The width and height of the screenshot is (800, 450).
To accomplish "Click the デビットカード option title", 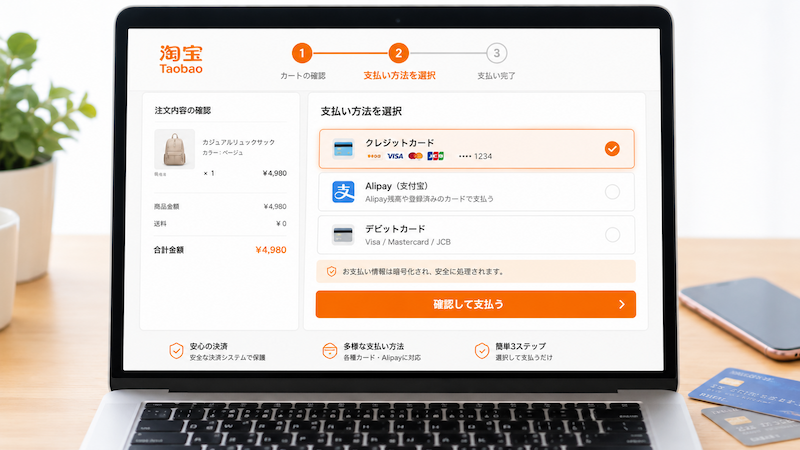I will (395, 229).
